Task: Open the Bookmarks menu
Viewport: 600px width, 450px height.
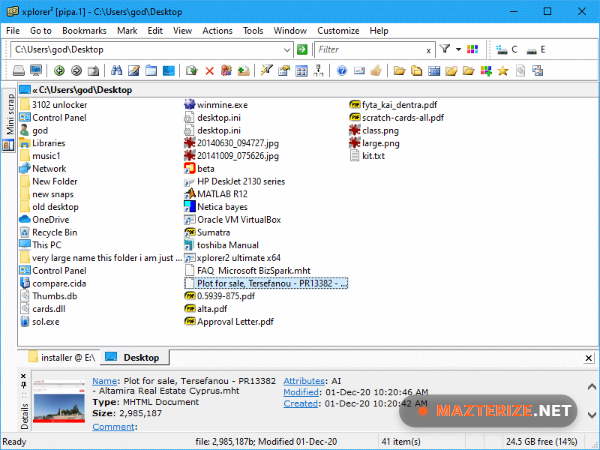Action: pyautogui.click(x=84, y=31)
